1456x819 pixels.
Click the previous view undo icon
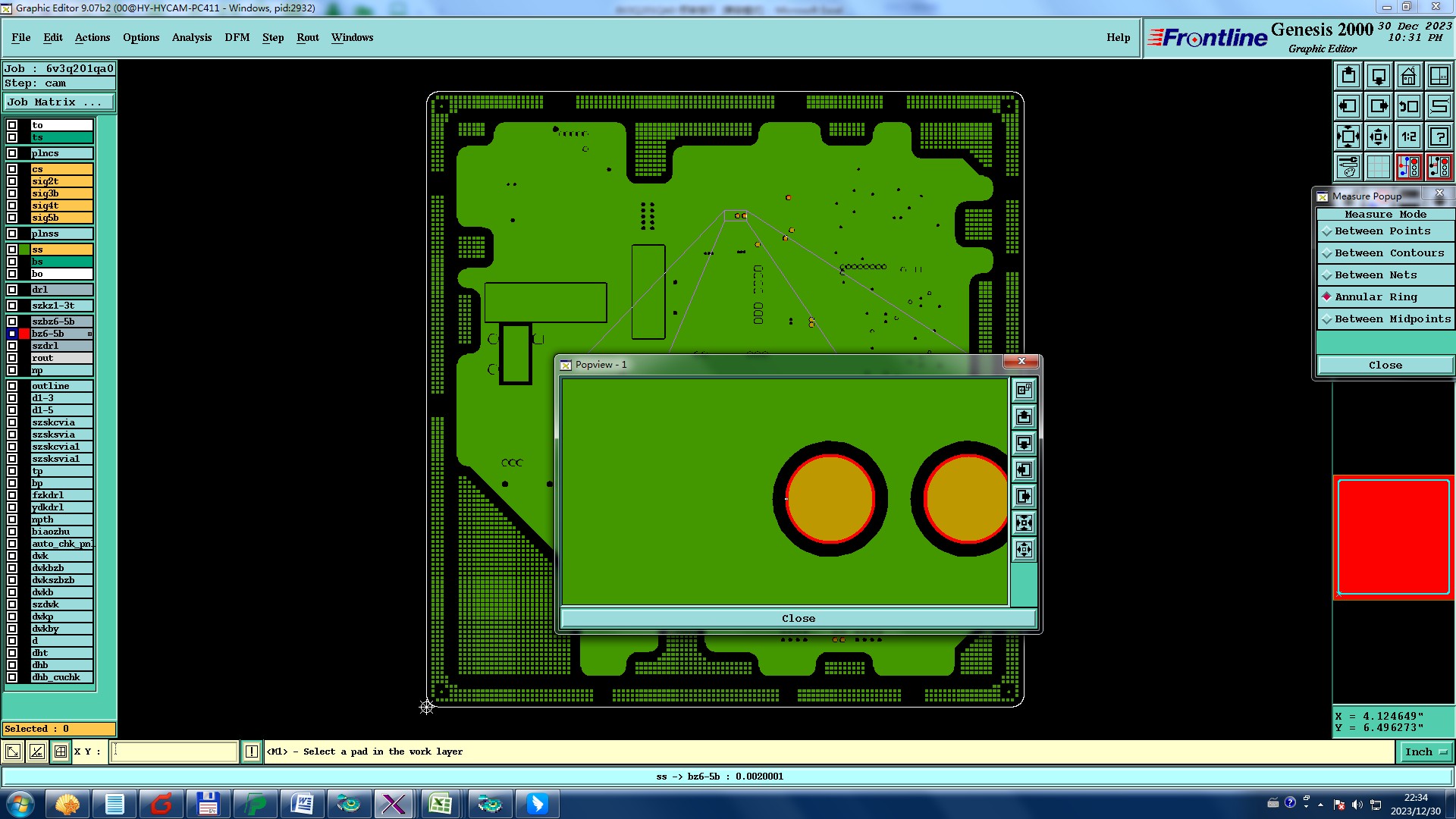coord(1408,106)
